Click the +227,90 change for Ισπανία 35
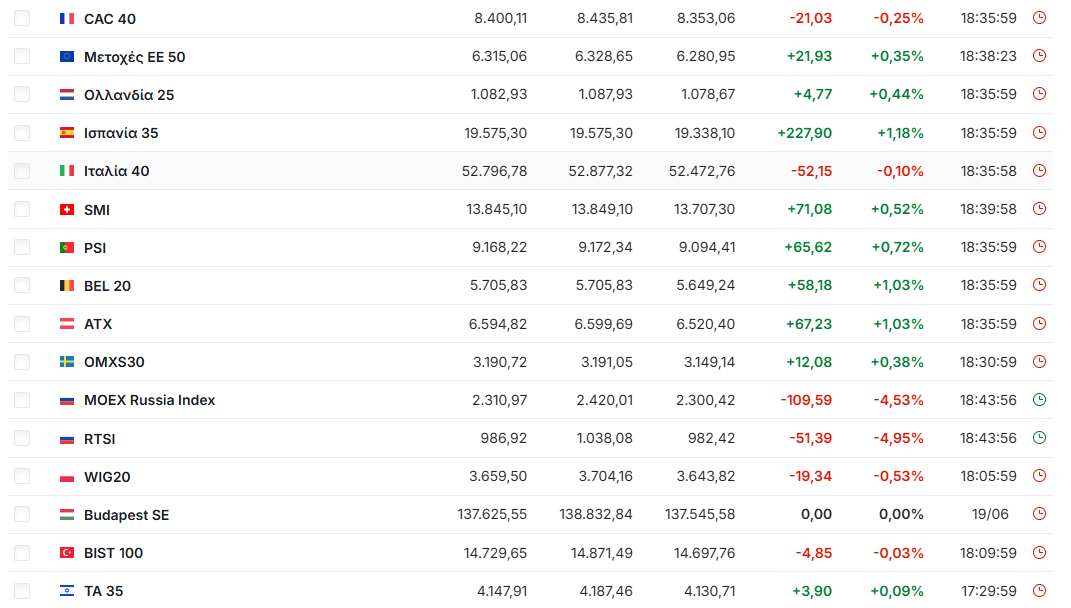 (805, 133)
